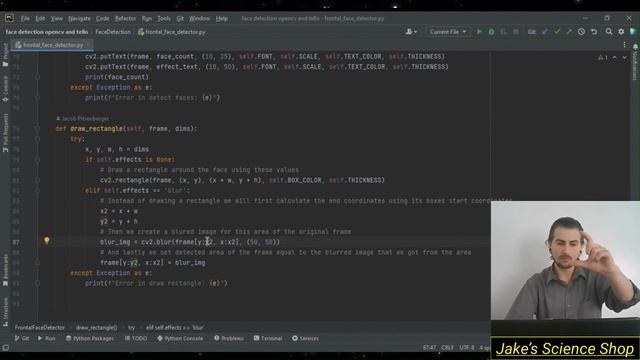This screenshot has width=640, height=360.
Task: Click the colorful JetBrains plugin icon
Action: pyautogui.click(x=633, y=32)
